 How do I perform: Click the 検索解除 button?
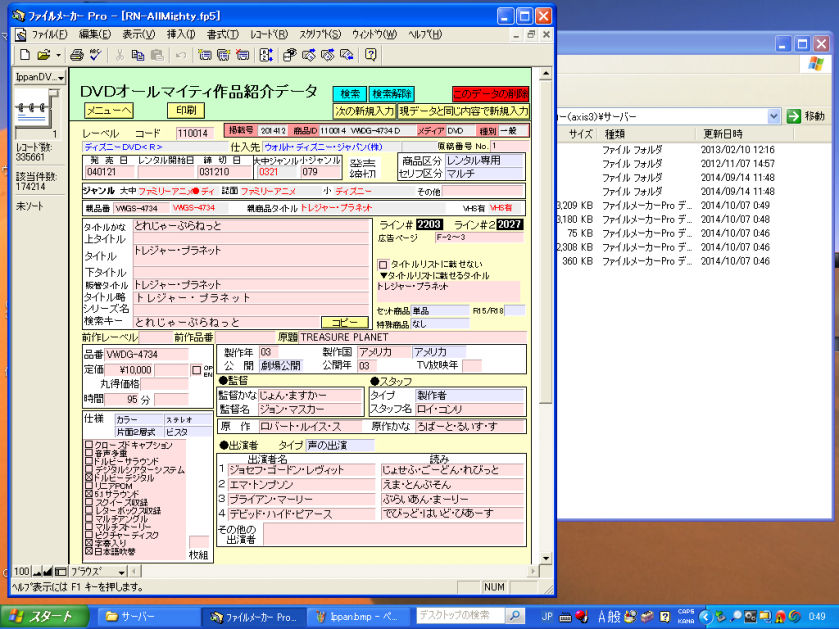click(392, 94)
